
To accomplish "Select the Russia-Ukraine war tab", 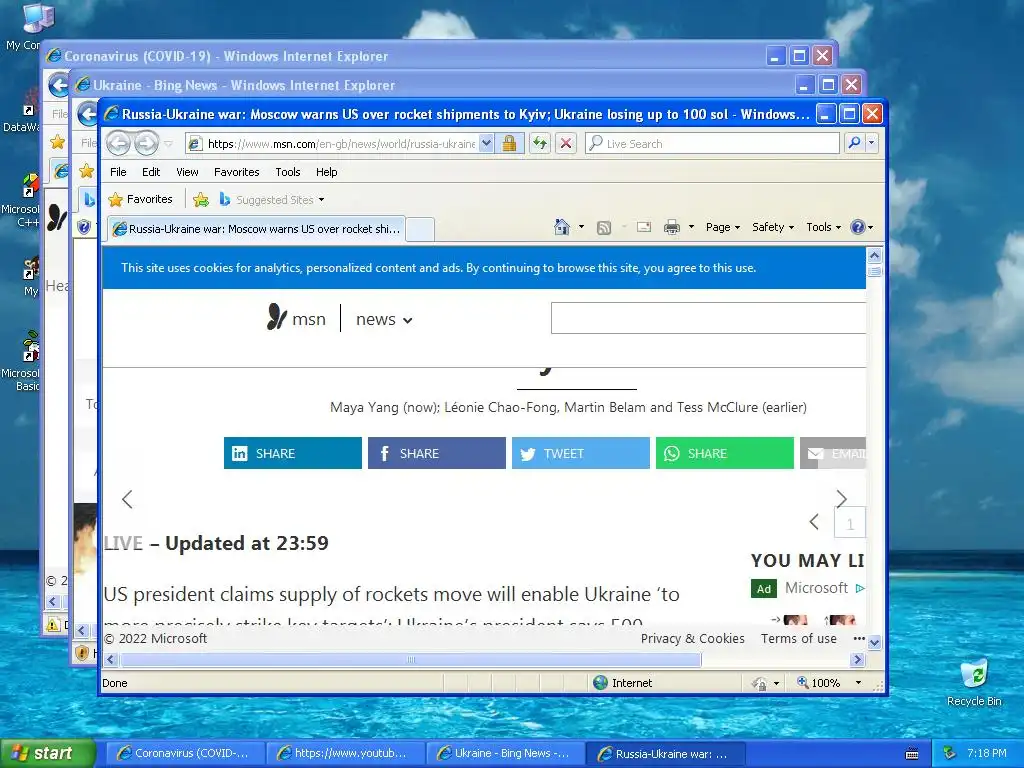I will click(257, 229).
